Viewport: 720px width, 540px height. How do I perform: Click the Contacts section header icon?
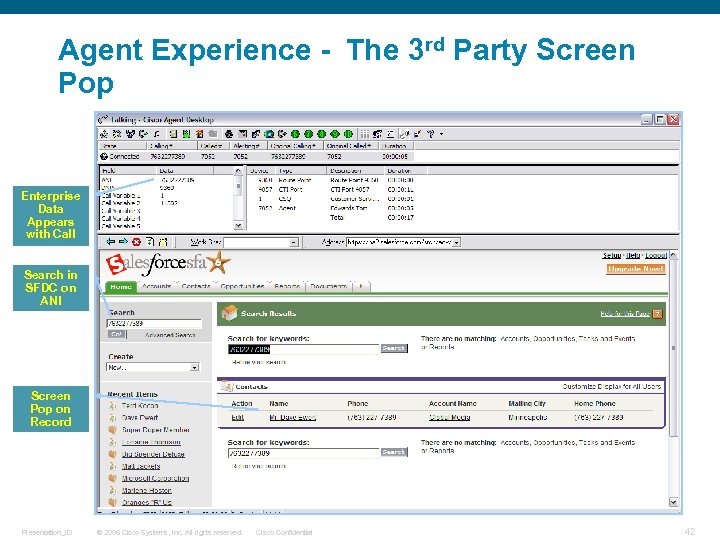(226, 386)
